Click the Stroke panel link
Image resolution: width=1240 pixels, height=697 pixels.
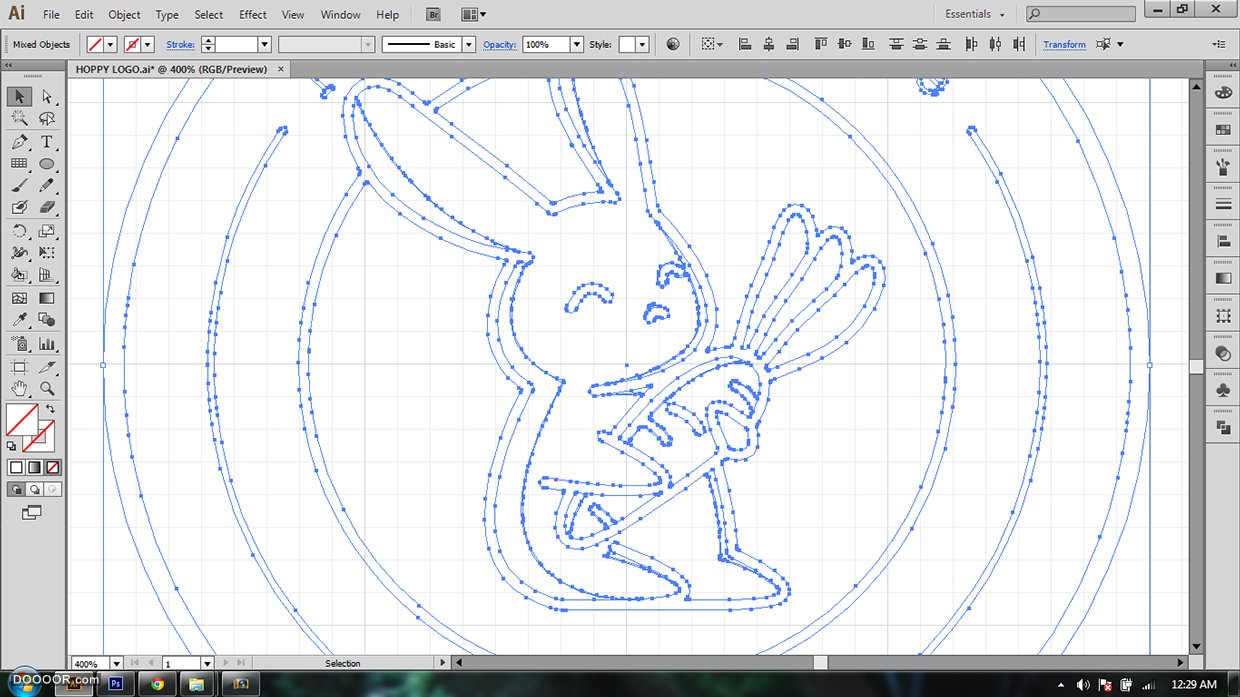click(181, 45)
